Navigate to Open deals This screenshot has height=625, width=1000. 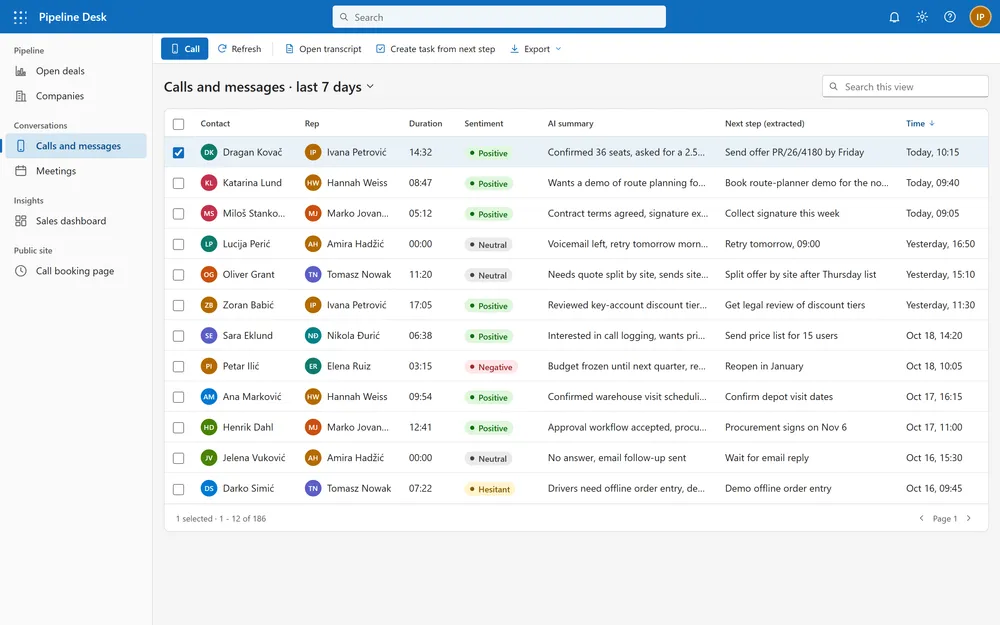[x=76, y=71]
